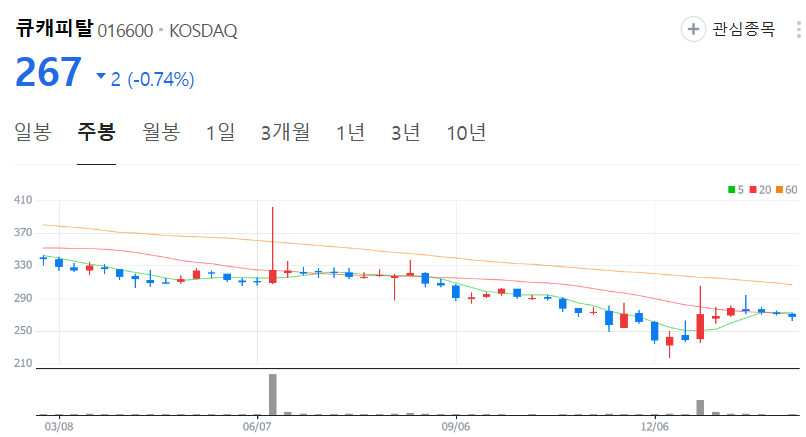Click the red 20-period moving average swatch
This screenshot has width=806, height=437.
pos(753,190)
